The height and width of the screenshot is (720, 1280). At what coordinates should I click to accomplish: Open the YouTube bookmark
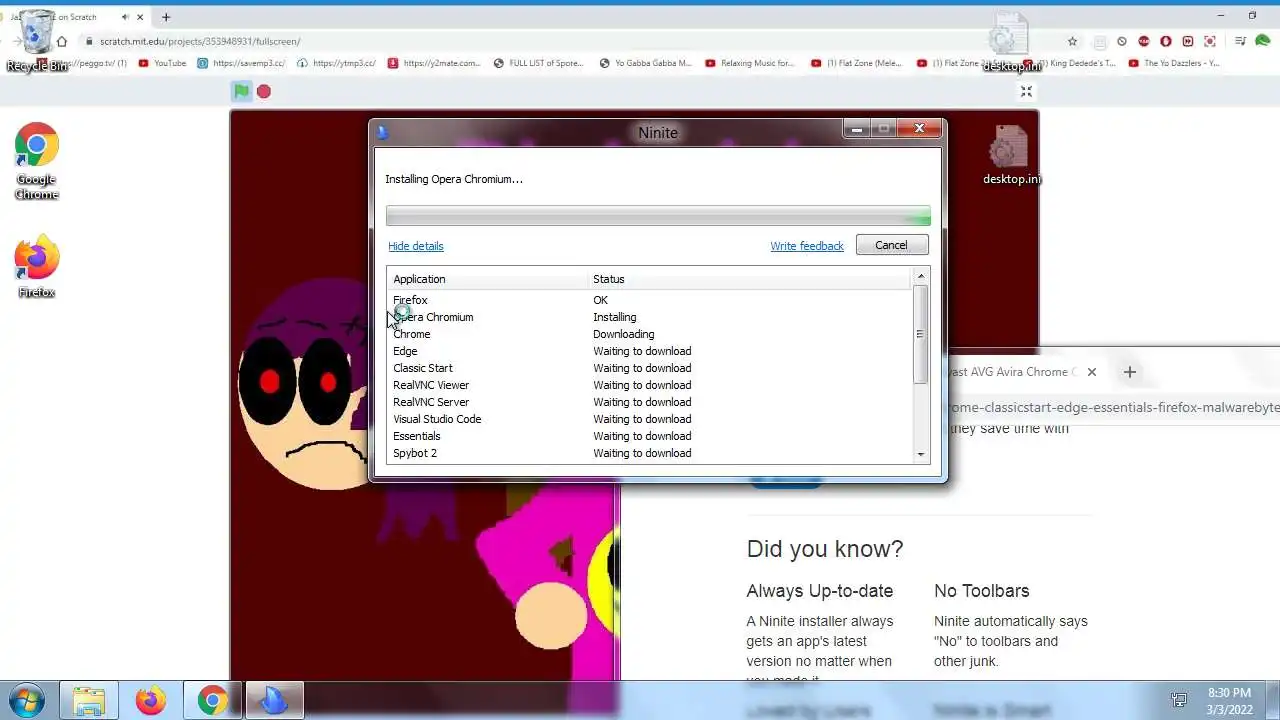pyautogui.click(x=162, y=63)
